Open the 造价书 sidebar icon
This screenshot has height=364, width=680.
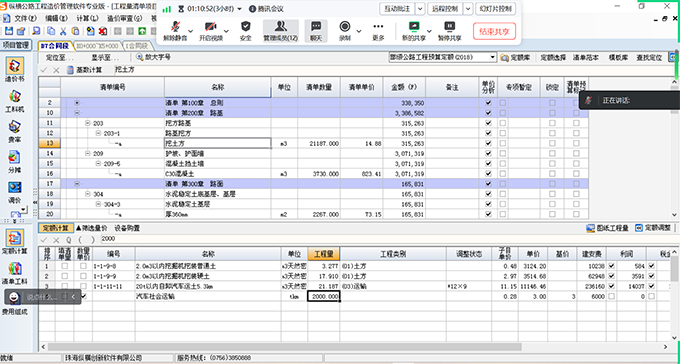coord(15,69)
